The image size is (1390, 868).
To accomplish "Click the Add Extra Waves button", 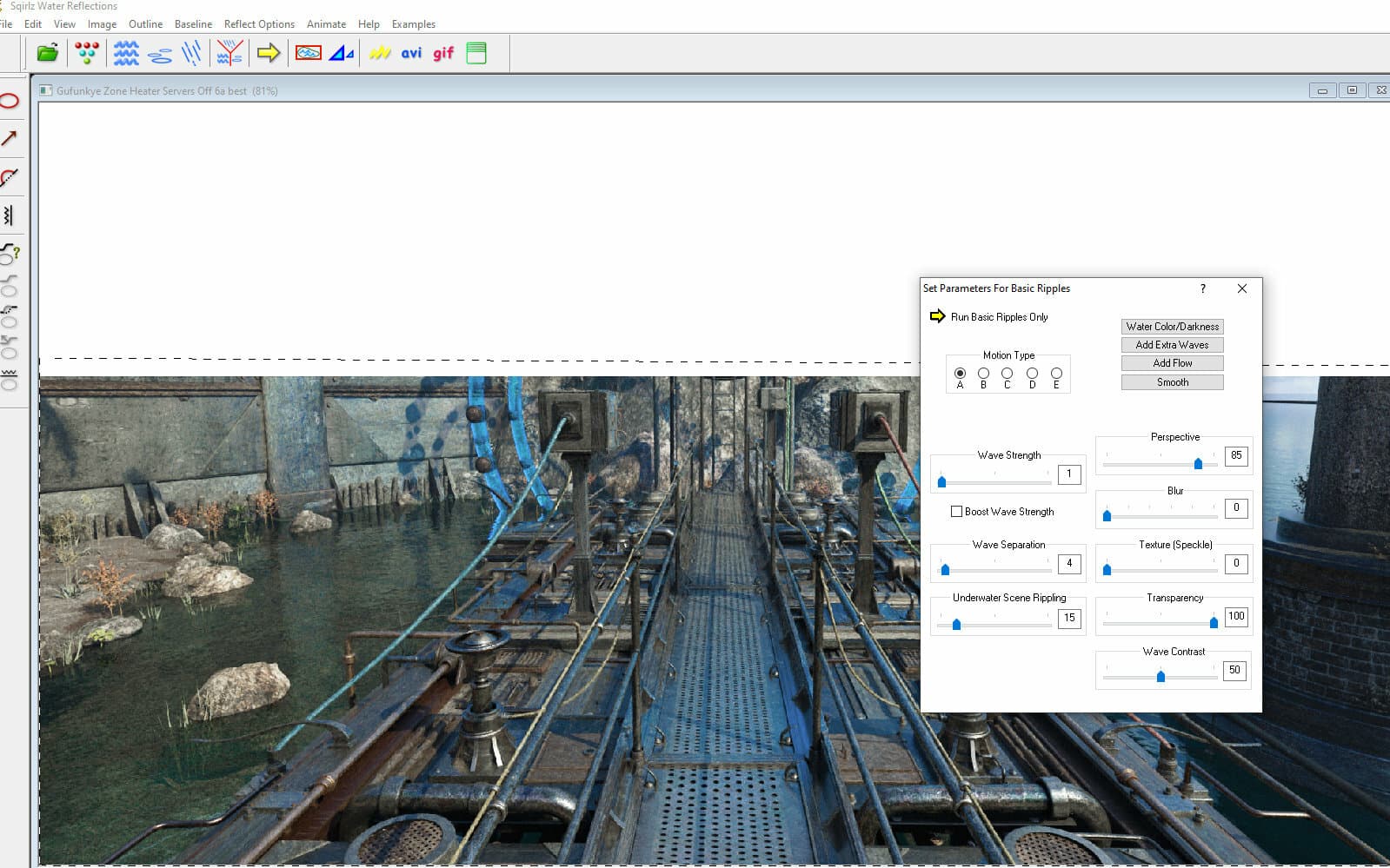I will [x=1172, y=345].
